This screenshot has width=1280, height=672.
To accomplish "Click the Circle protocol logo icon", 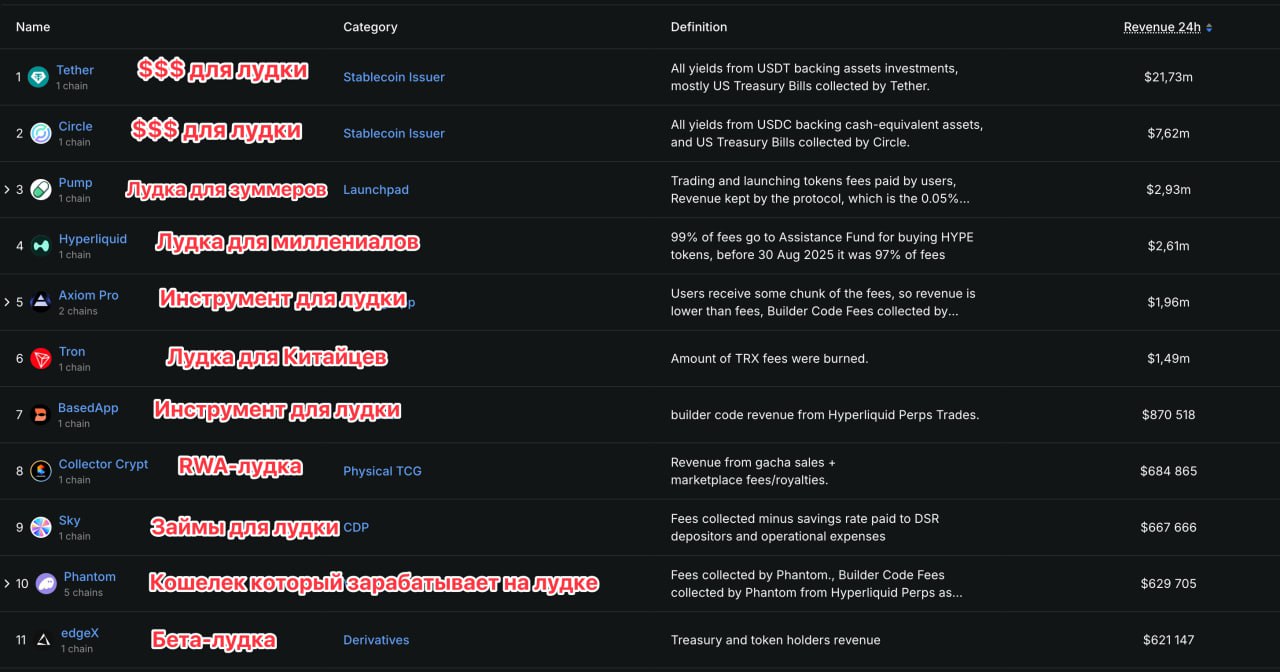I will (x=40, y=133).
